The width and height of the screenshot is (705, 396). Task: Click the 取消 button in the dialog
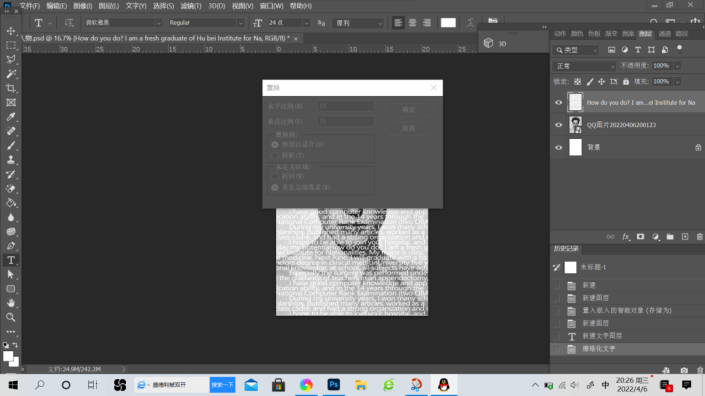[409, 129]
